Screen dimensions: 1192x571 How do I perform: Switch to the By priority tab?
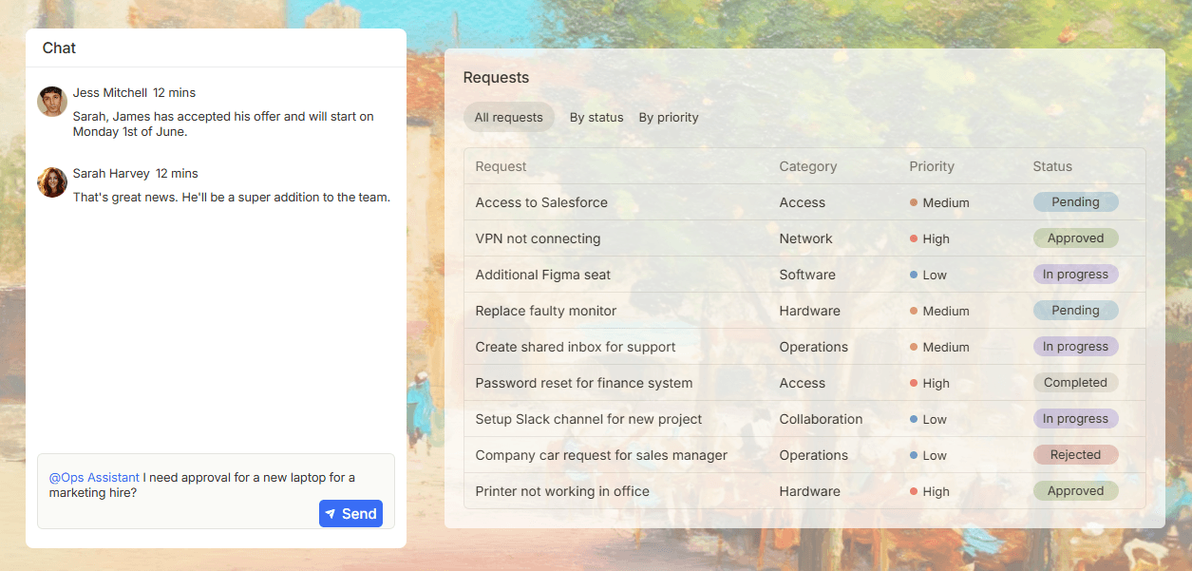point(668,117)
